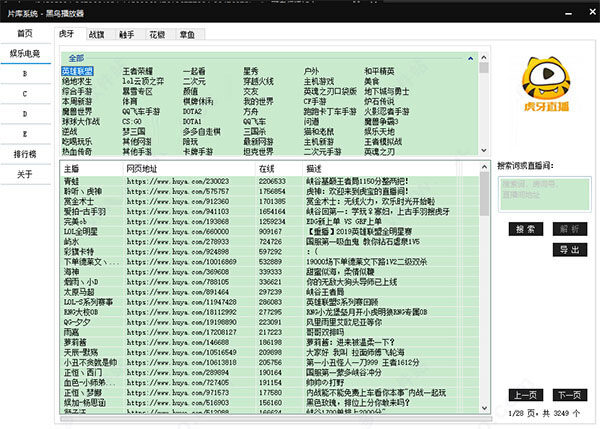Image resolution: width=600 pixels, height=429 pixels.
Task: Click the horizontal scrollbar below the table
Action: click(276, 419)
